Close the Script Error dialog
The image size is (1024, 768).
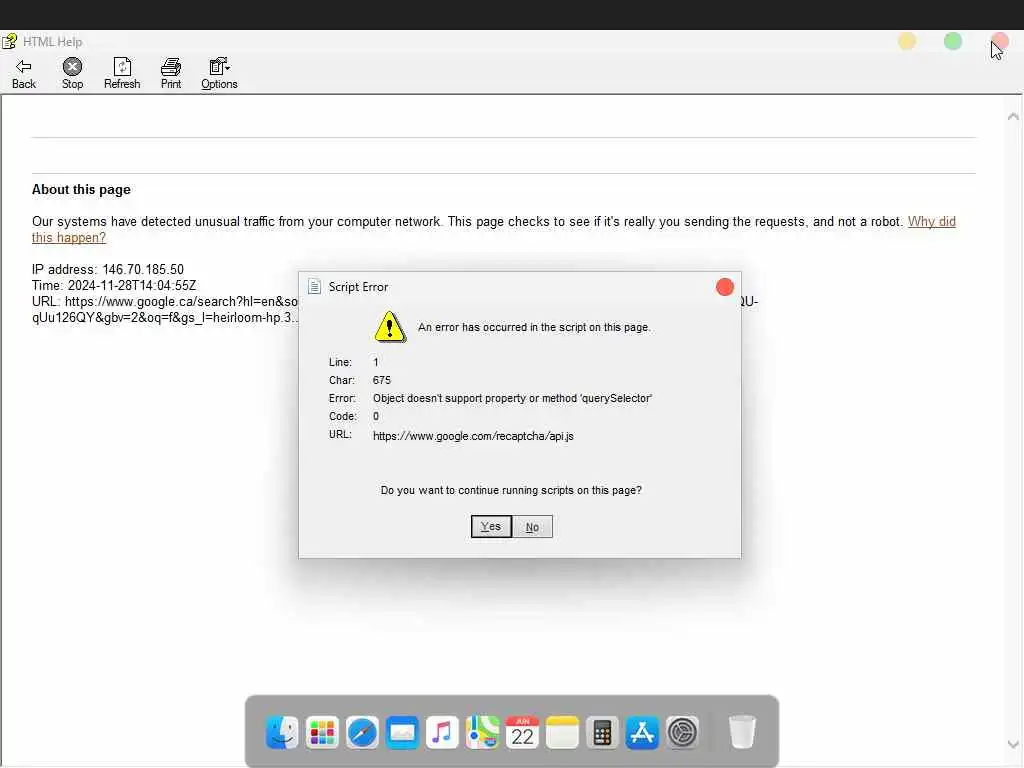[x=724, y=287]
